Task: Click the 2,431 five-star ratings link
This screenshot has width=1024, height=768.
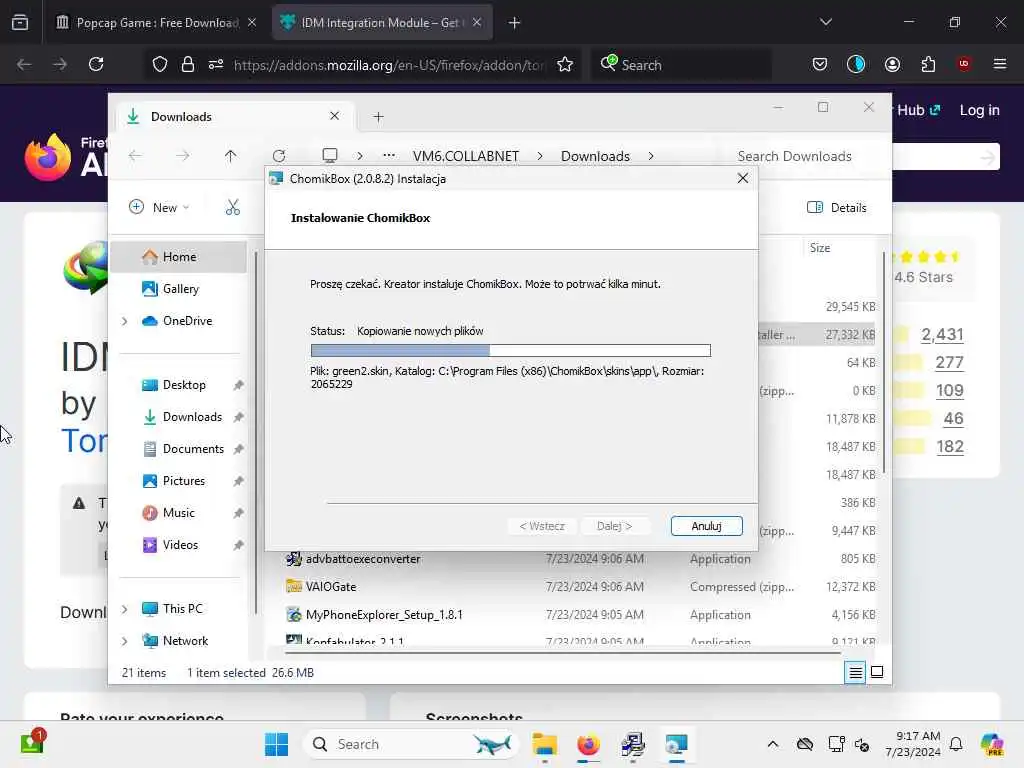Action: point(942,334)
